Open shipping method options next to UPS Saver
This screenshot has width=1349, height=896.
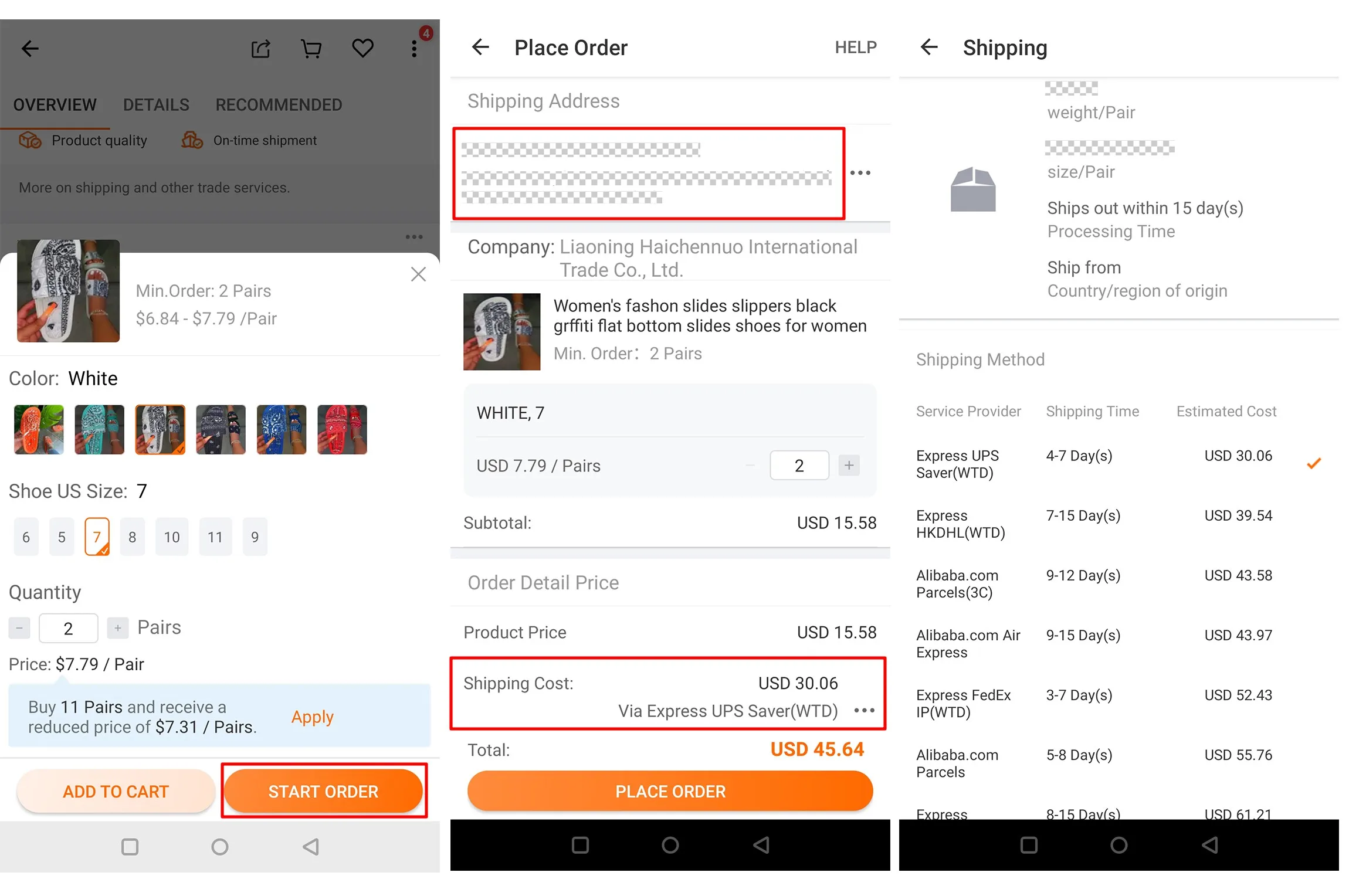pos(865,711)
